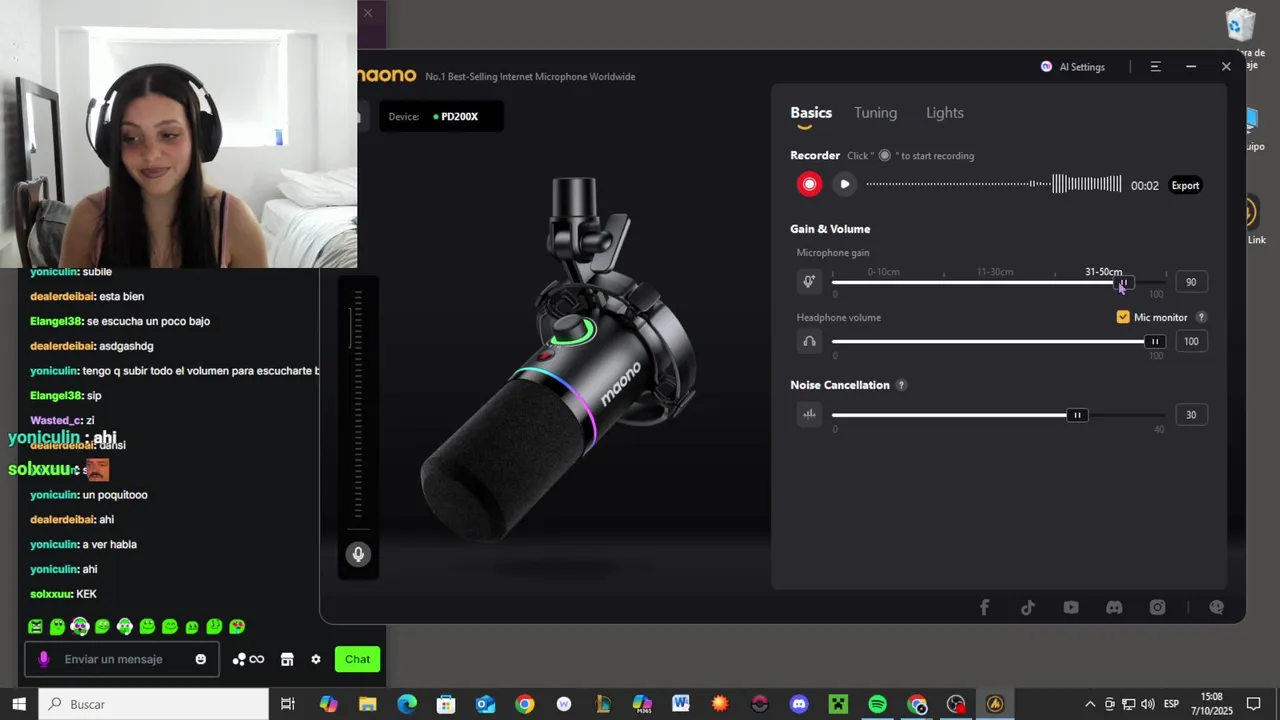Screen dimensions: 1280x720
Task: Open the system volume tray icon
Action: (x=1147, y=704)
